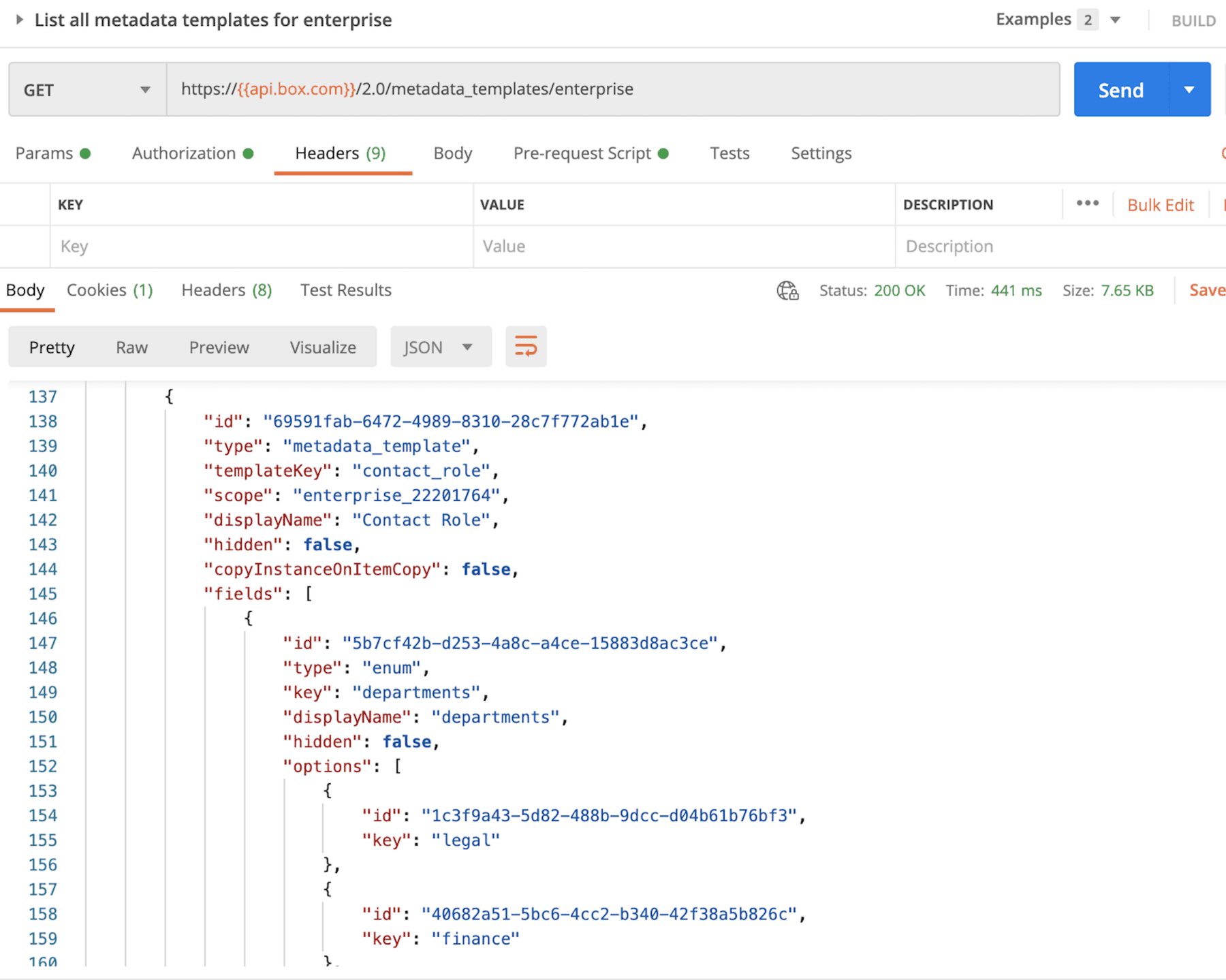The image size is (1226, 980).
Task: Click the "enum" type value
Action: (x=392, y=667)
